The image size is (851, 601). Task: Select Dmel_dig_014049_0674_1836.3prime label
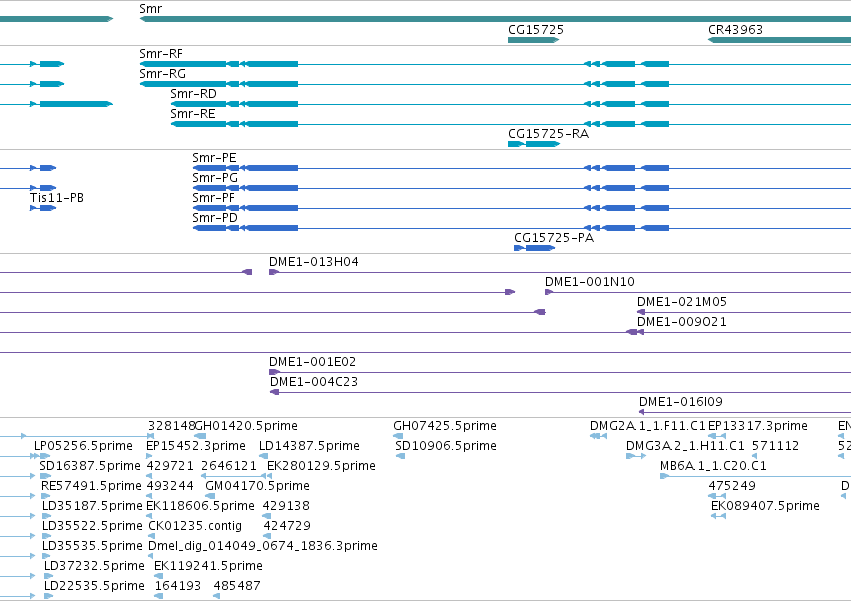coord(263,547)
